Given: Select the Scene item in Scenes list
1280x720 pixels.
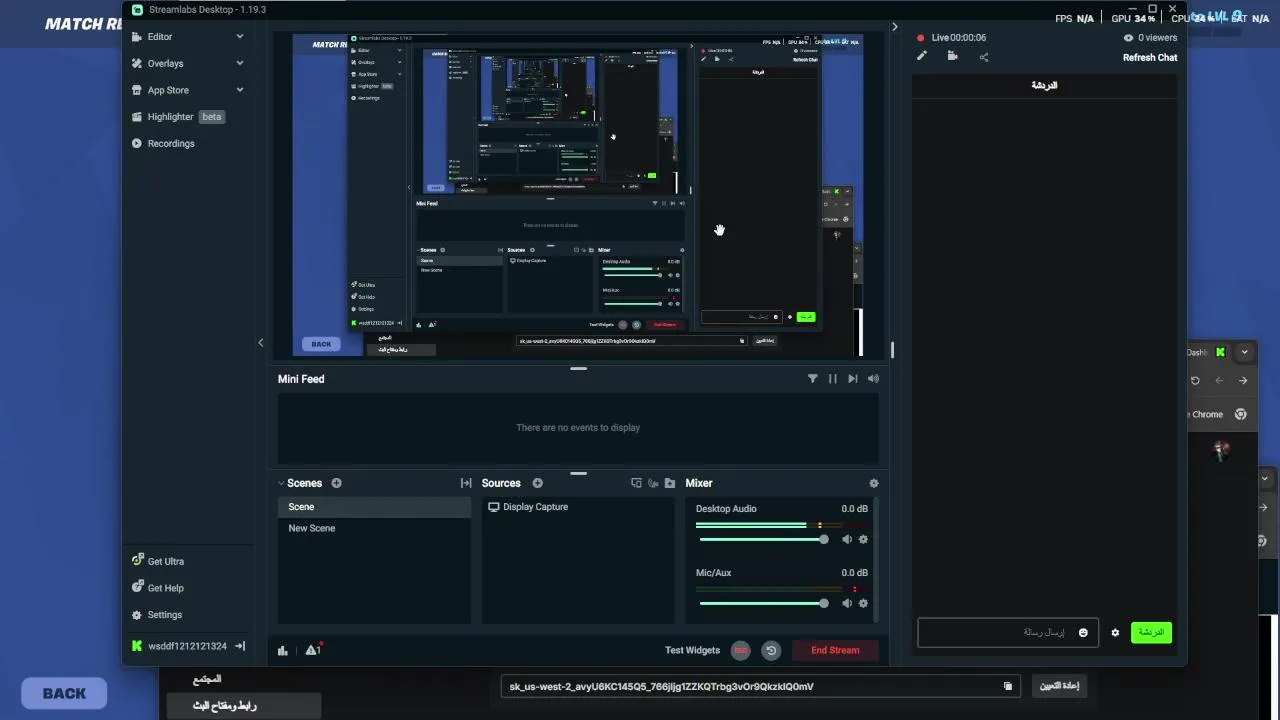Looking at the screenshot, I should (x=374, y=507).
